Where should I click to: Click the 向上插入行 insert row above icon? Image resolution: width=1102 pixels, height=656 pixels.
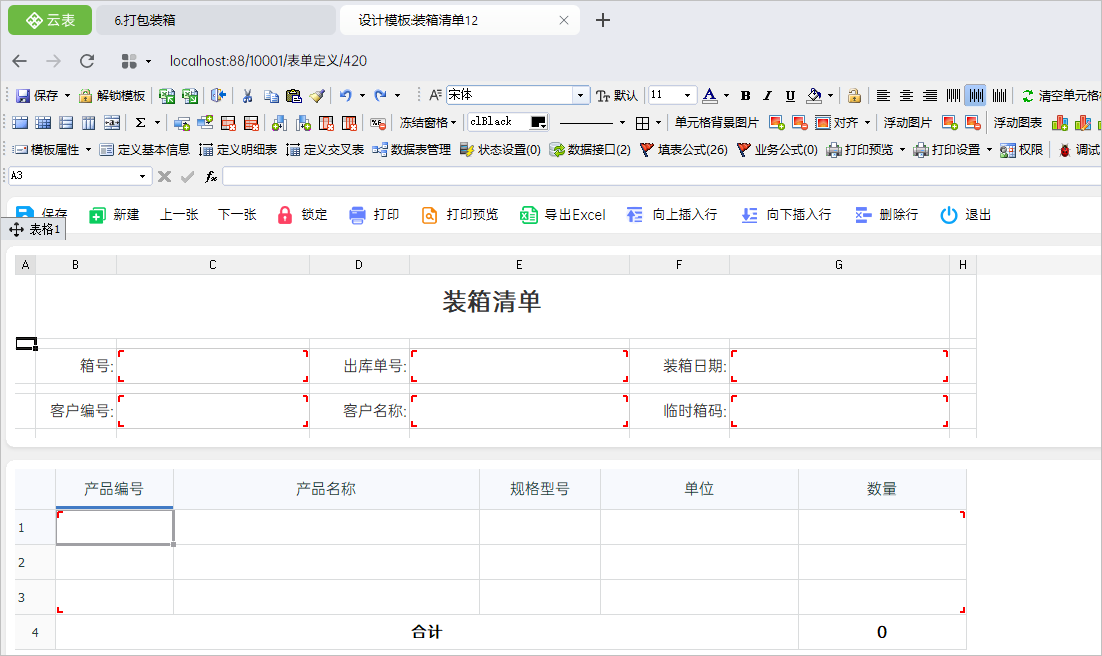pyautogui.click(x=635, y=215)
